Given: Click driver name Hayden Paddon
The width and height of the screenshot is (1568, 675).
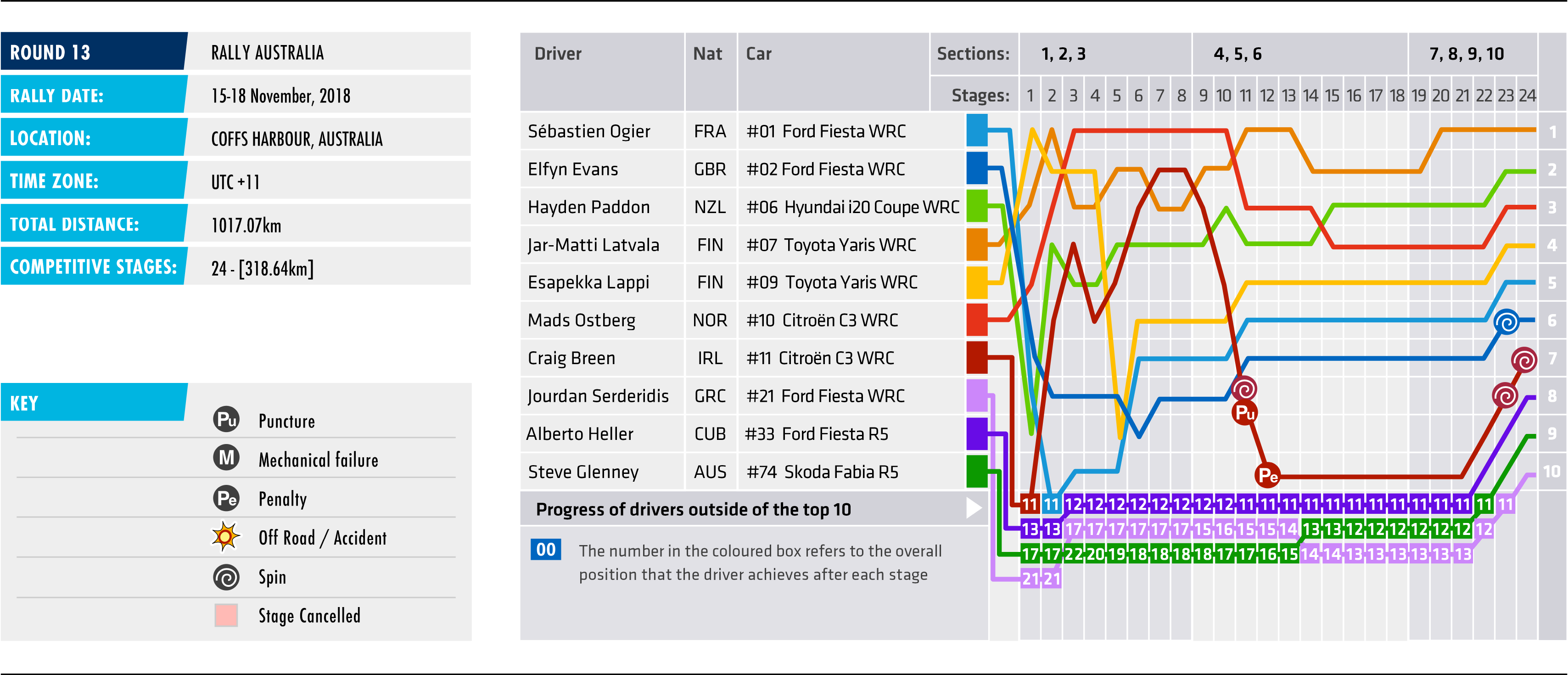Looking at the screenshot, I should [588, 207].
